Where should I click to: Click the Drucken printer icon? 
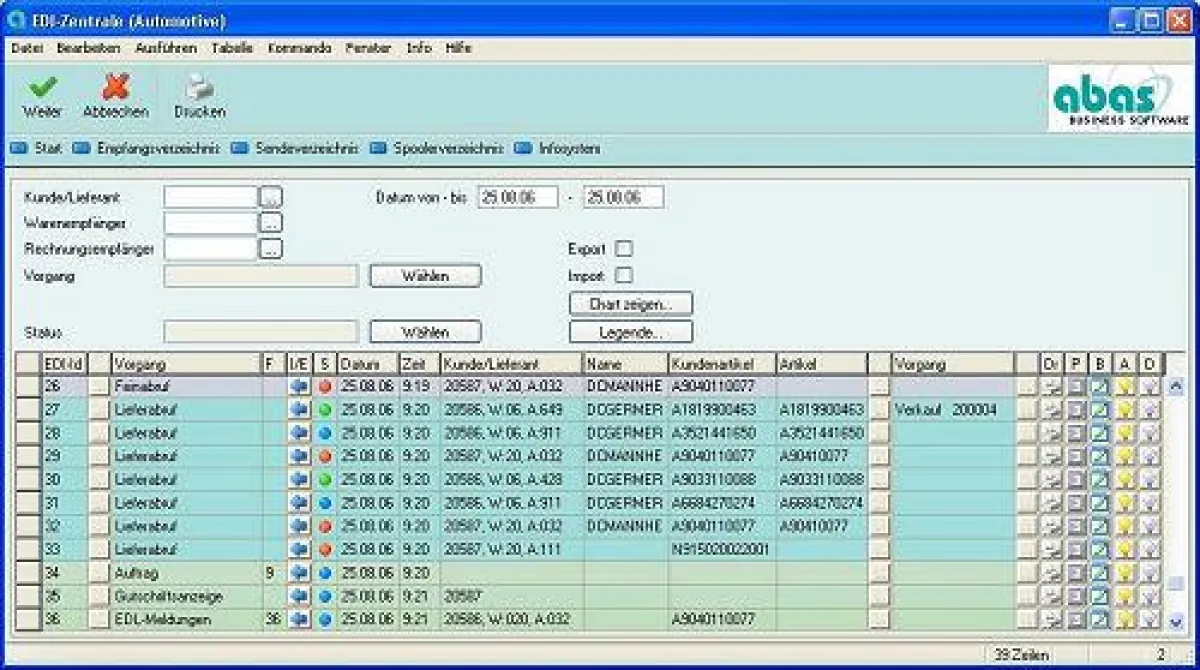click(199, 89)
